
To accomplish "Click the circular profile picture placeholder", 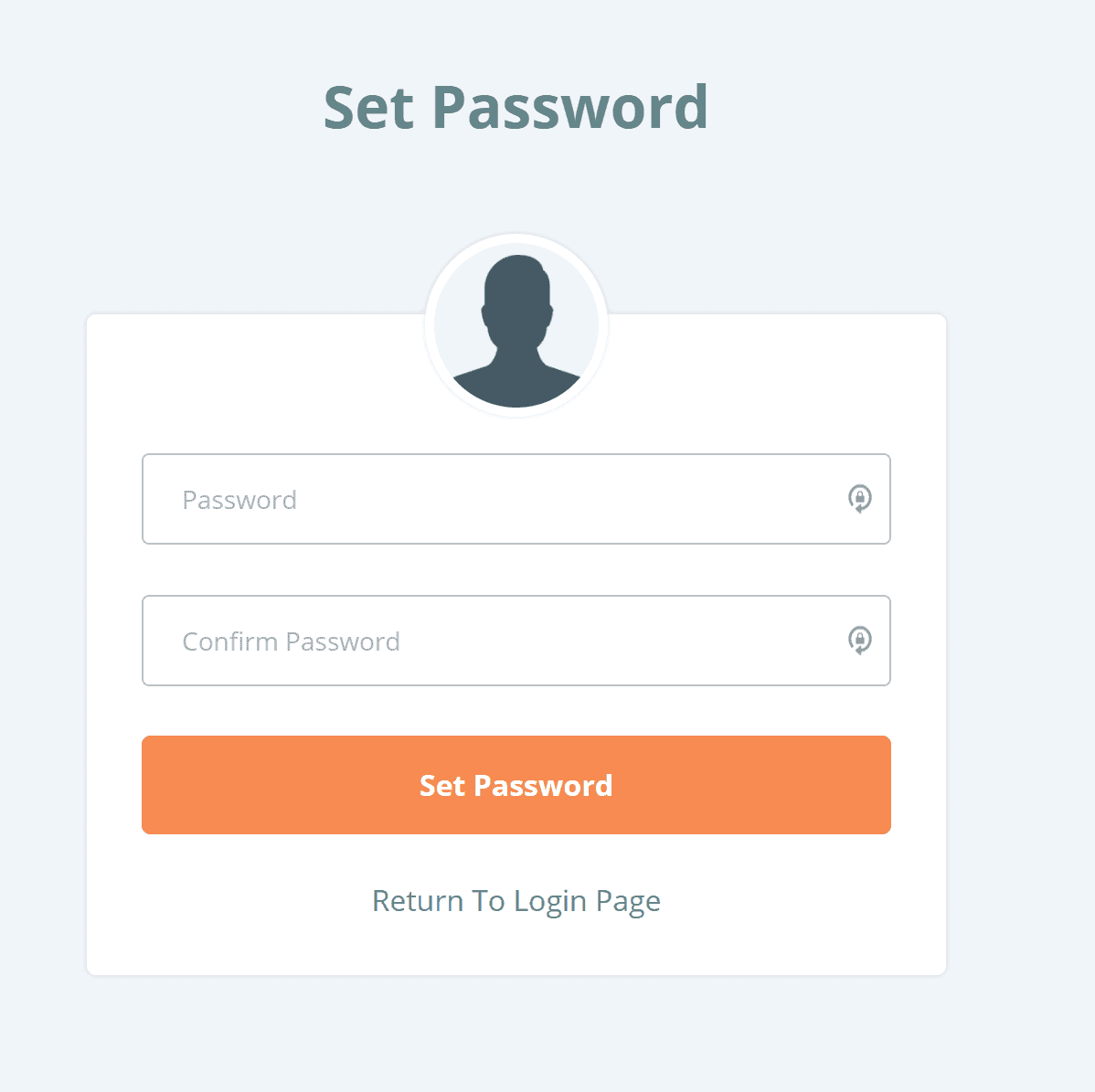I will coord(516,325).
